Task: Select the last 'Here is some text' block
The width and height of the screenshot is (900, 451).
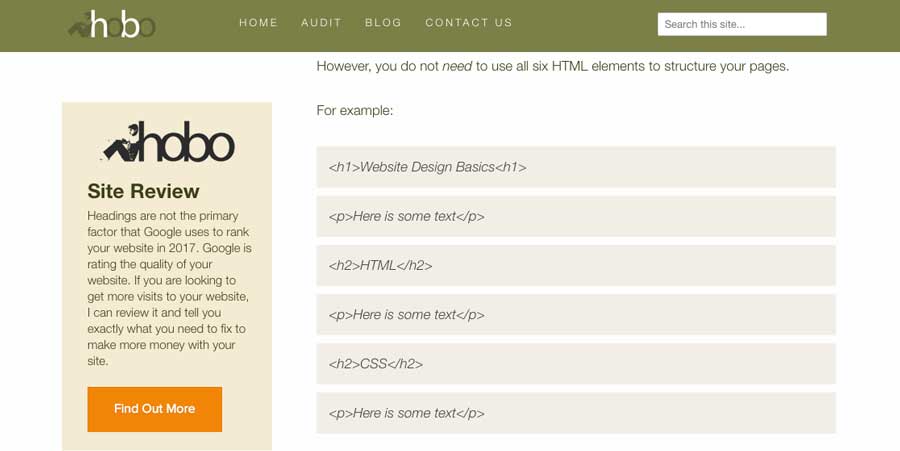Action: pyautogui.click(x=575, y=413)
